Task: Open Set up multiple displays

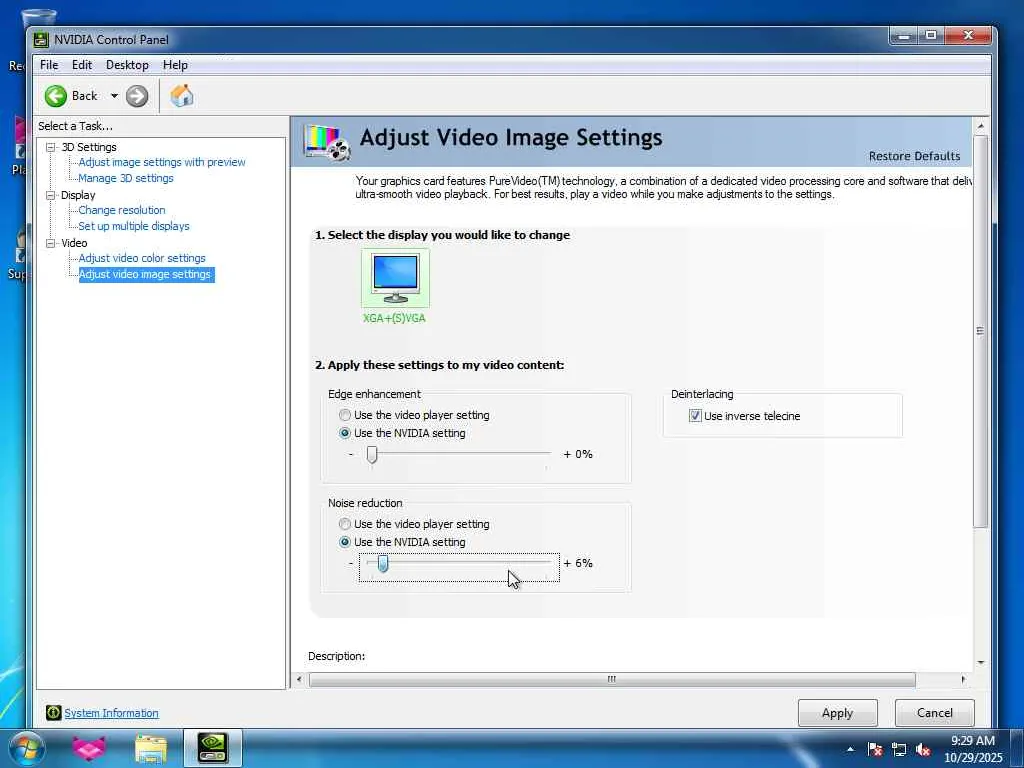Action: [x=134, y=226]
